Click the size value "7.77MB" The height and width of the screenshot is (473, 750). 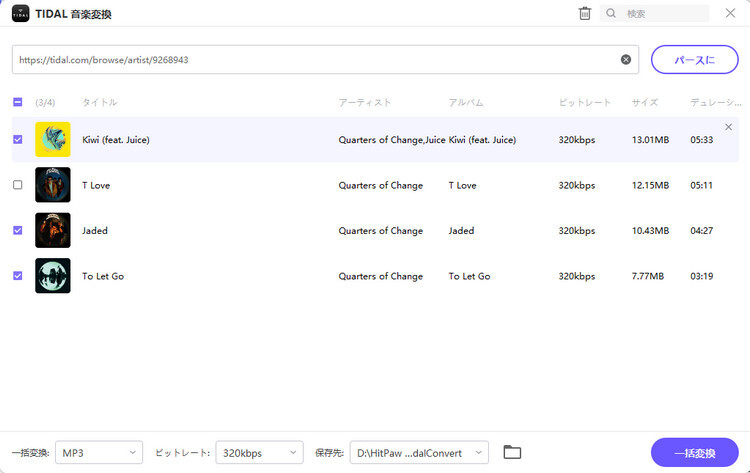(x=648, y=276)
